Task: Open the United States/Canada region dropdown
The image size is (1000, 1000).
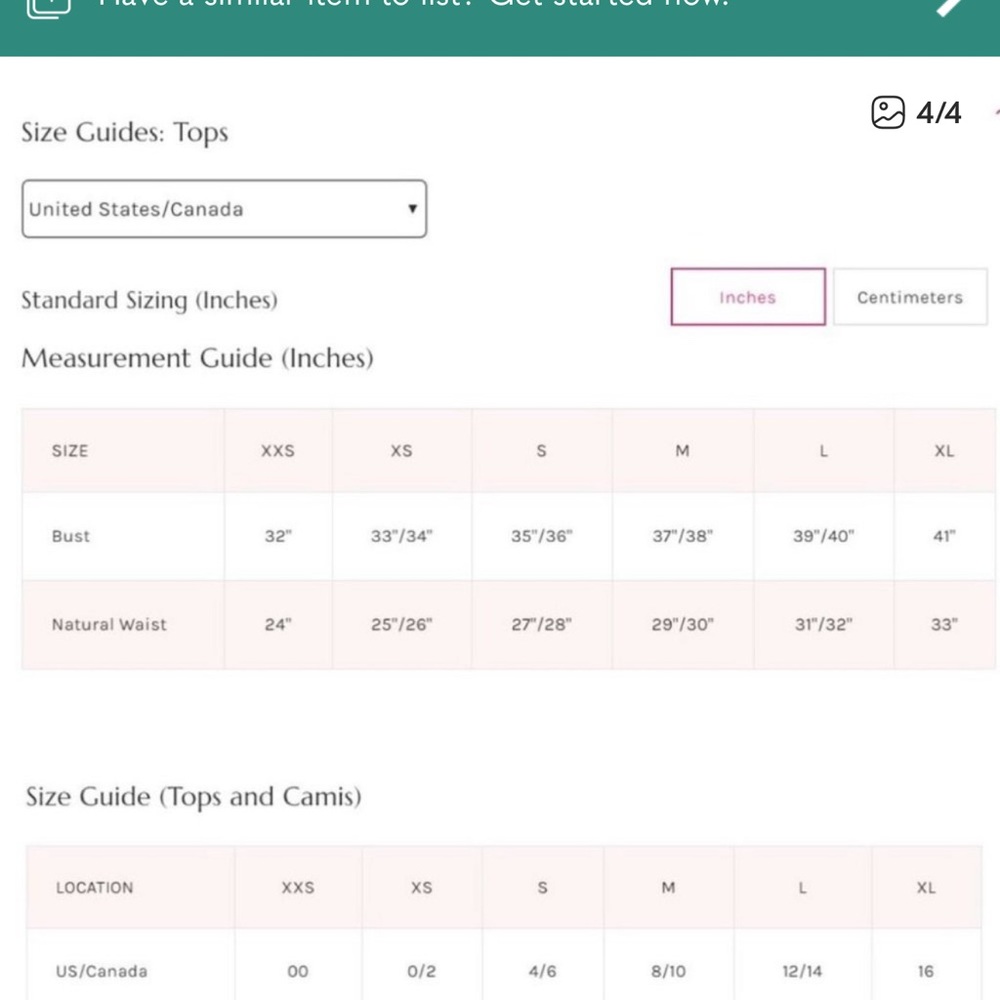Action: click(224, 209)
